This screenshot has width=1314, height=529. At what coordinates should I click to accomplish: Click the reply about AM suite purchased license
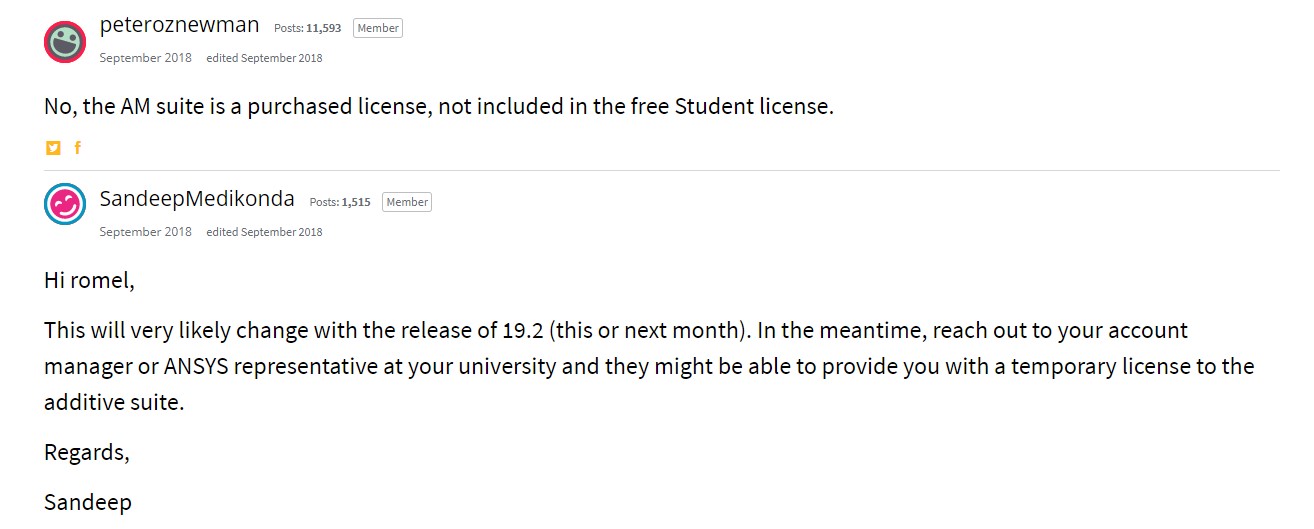tap(439, 106)
